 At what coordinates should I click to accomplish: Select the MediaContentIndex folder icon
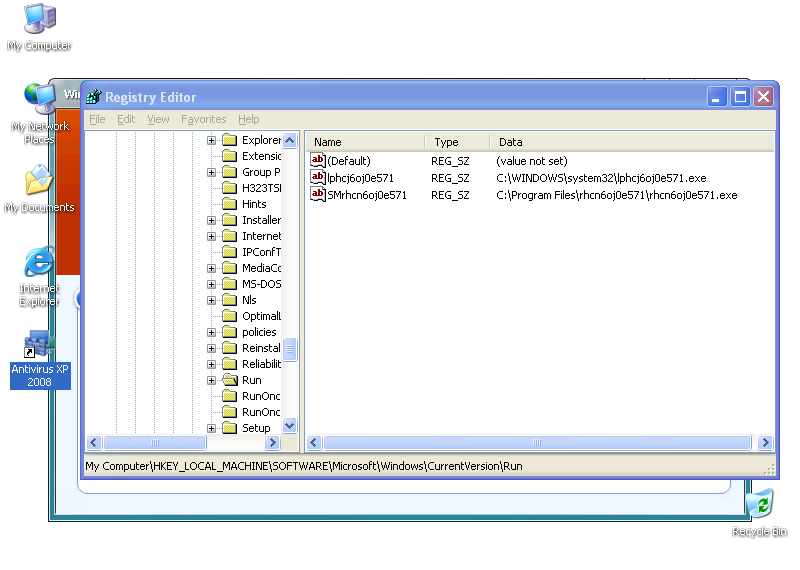point(230,268)
